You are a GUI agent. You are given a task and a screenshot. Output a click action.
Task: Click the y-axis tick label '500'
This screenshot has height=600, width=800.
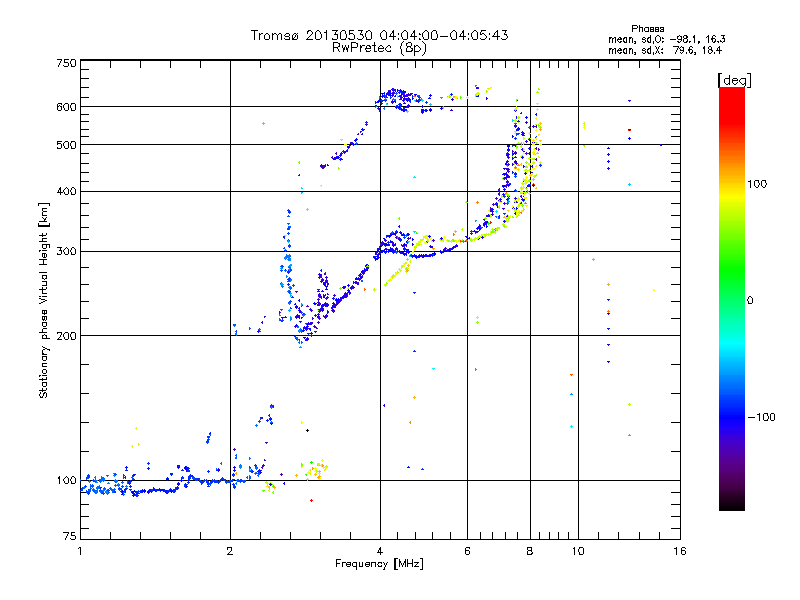(66, 145)
